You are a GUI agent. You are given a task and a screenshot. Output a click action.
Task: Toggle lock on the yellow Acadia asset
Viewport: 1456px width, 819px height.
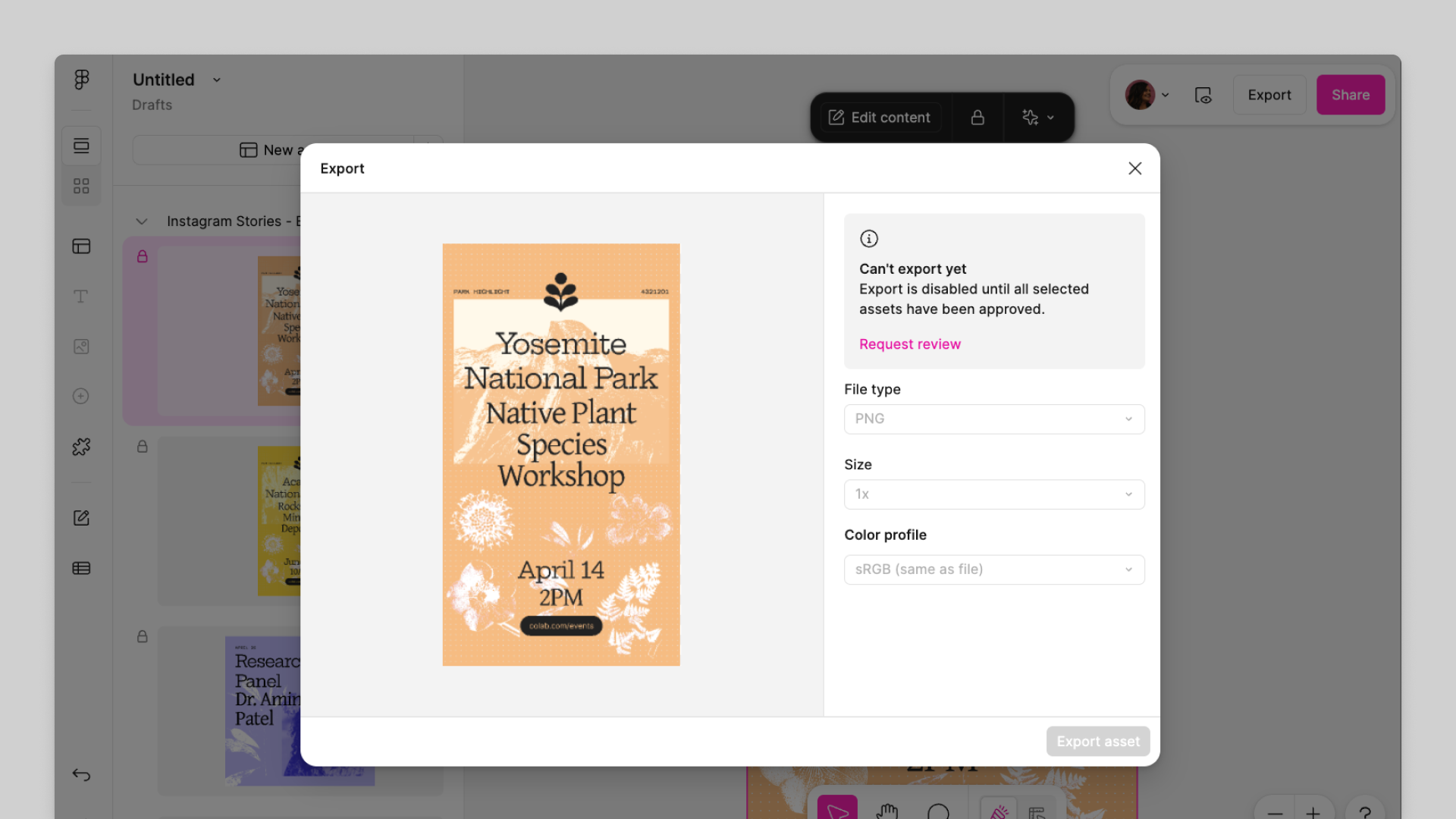pos(143,447)
